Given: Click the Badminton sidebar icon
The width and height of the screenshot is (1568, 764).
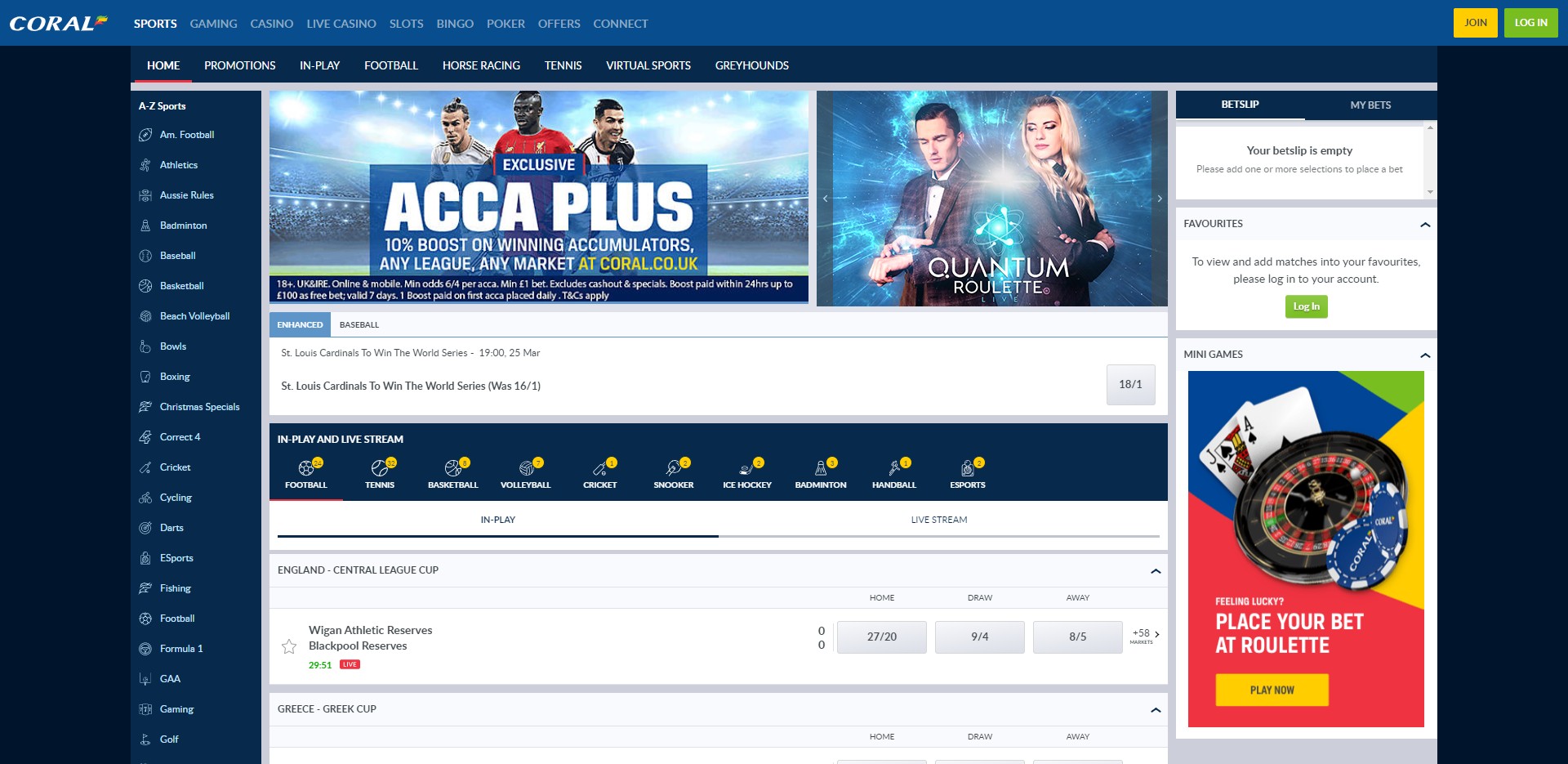Looking at the screenshot, I should click(145, 226).
